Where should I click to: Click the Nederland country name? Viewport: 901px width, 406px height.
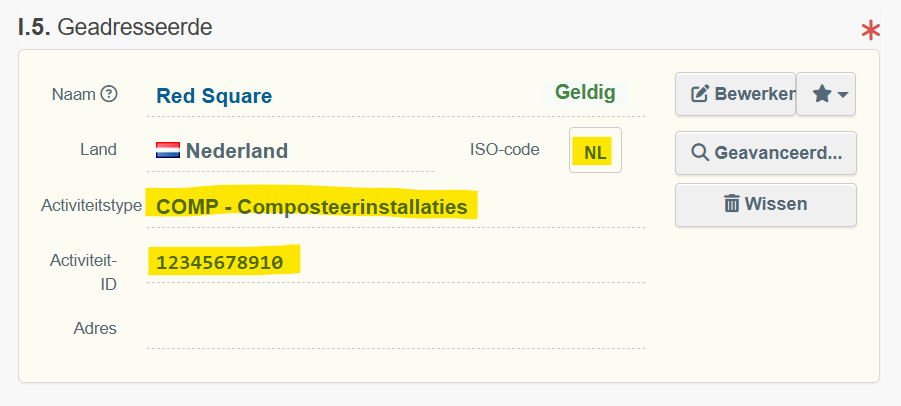(237, 152)
